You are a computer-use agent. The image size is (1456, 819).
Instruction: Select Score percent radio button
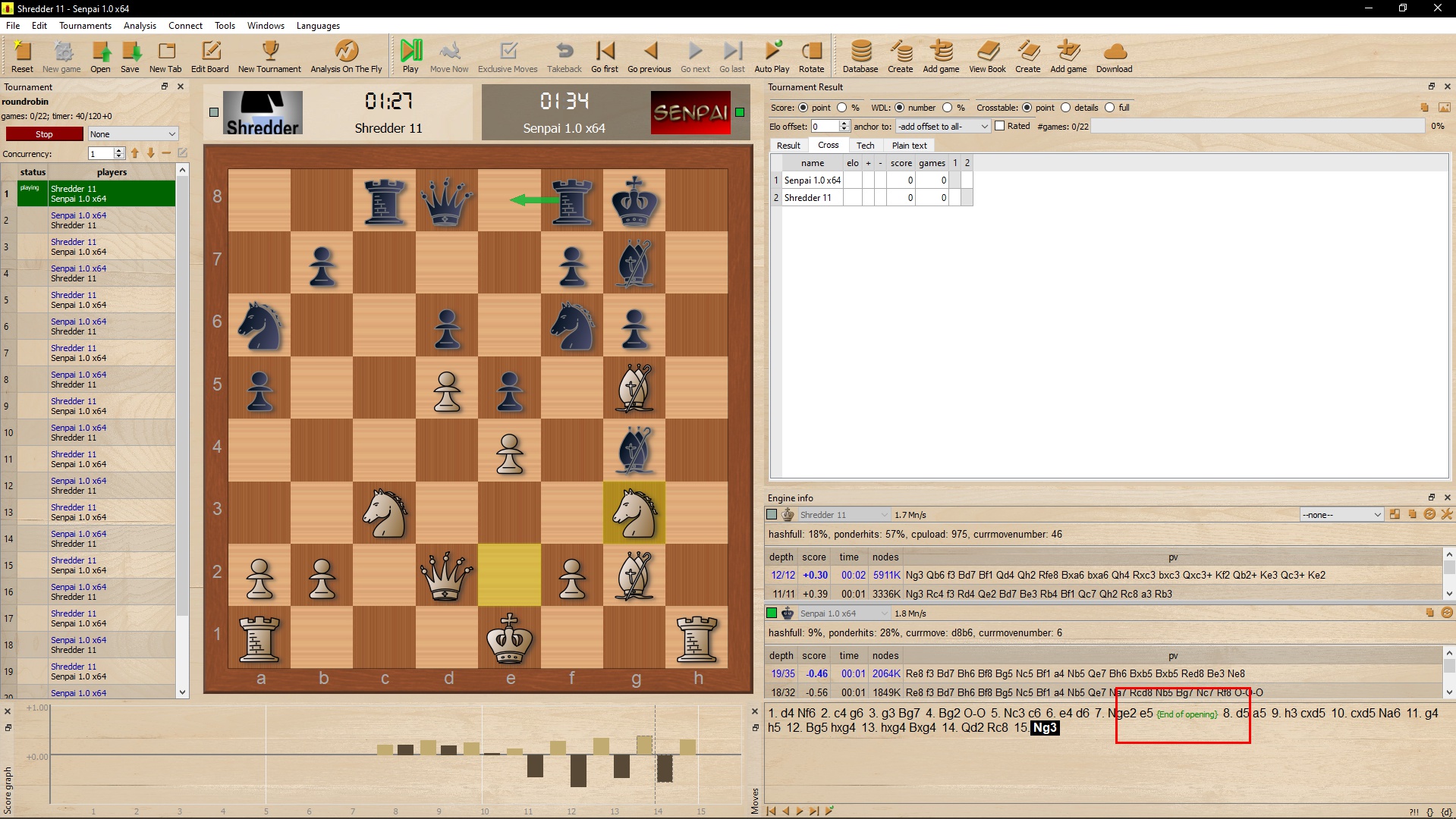tap(841, 108)
